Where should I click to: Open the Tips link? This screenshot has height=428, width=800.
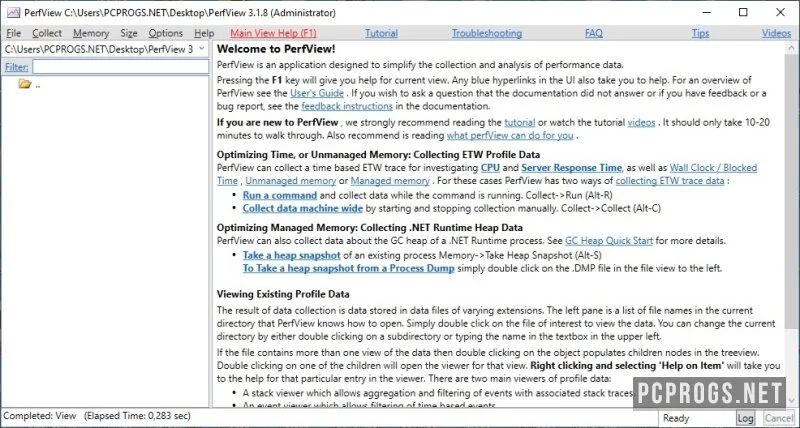[701, 33]
